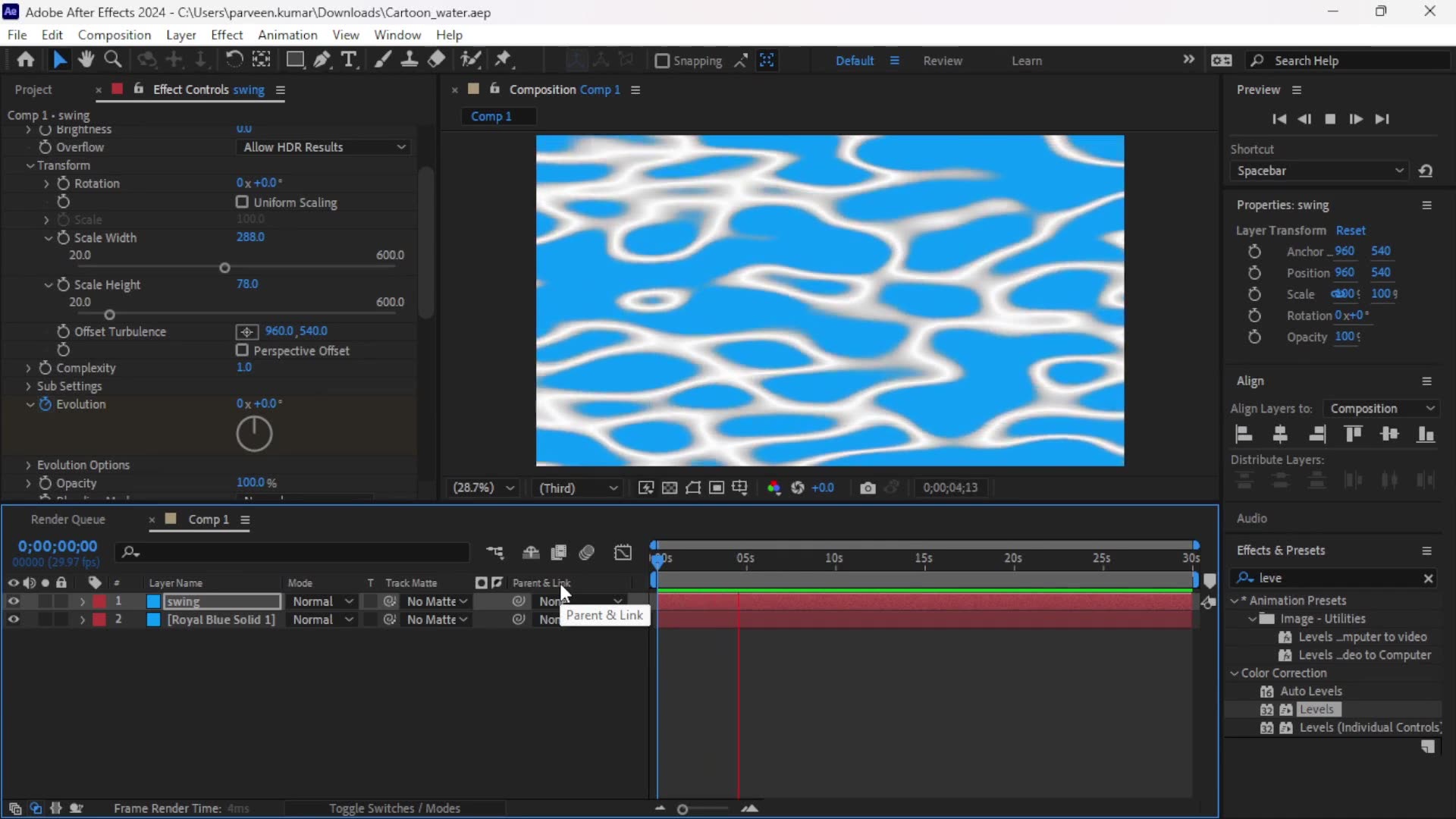Open the Overflow dropdown set to Allow HDR Results

324,146
